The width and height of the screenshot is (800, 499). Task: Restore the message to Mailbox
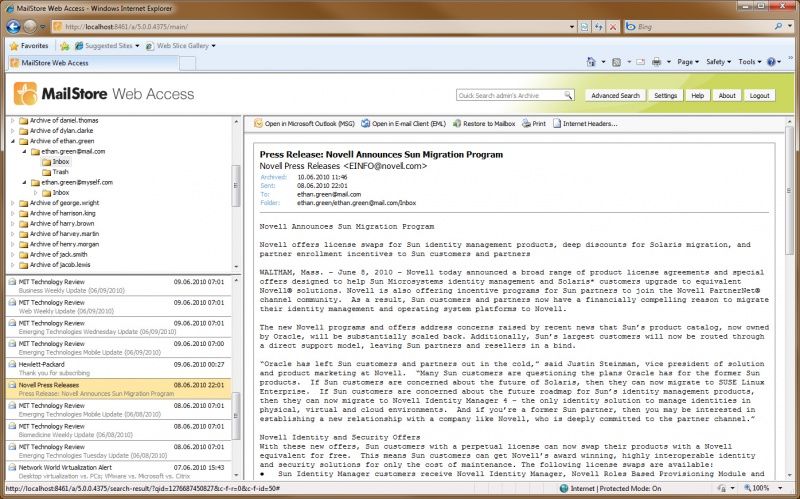(x=484, y=123)
